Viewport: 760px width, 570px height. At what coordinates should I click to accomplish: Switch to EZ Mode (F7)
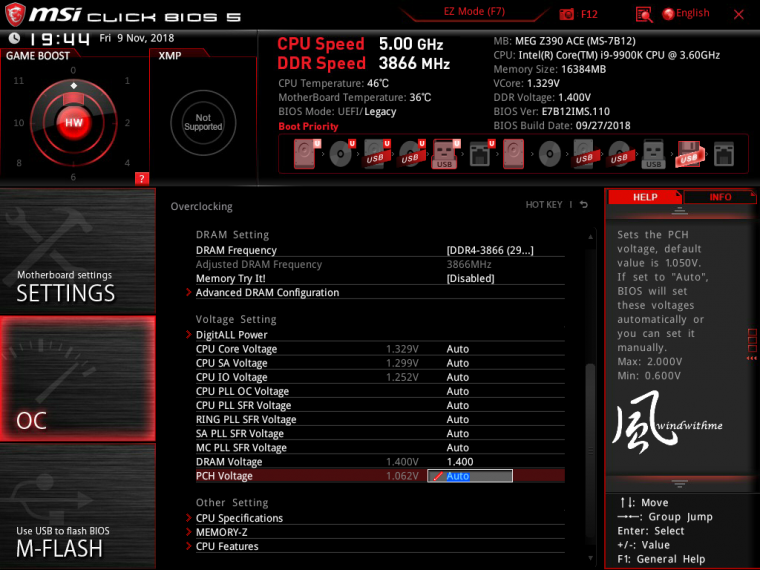[x=474, y=12]
